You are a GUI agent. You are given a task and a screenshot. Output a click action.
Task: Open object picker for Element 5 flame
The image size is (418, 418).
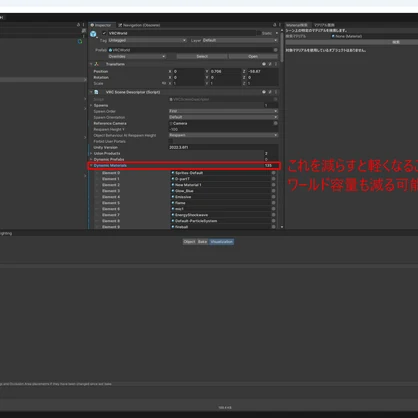pos(274,203)
